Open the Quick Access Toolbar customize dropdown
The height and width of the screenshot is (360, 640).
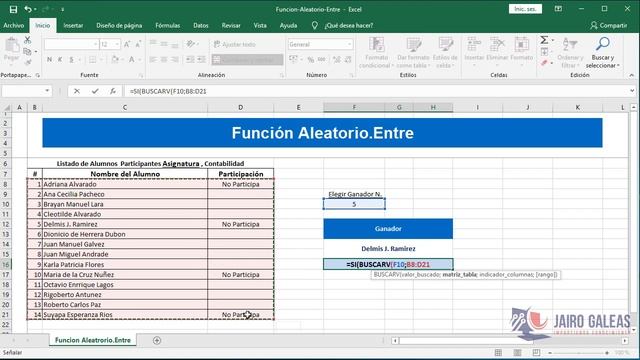tap(62, 9)
